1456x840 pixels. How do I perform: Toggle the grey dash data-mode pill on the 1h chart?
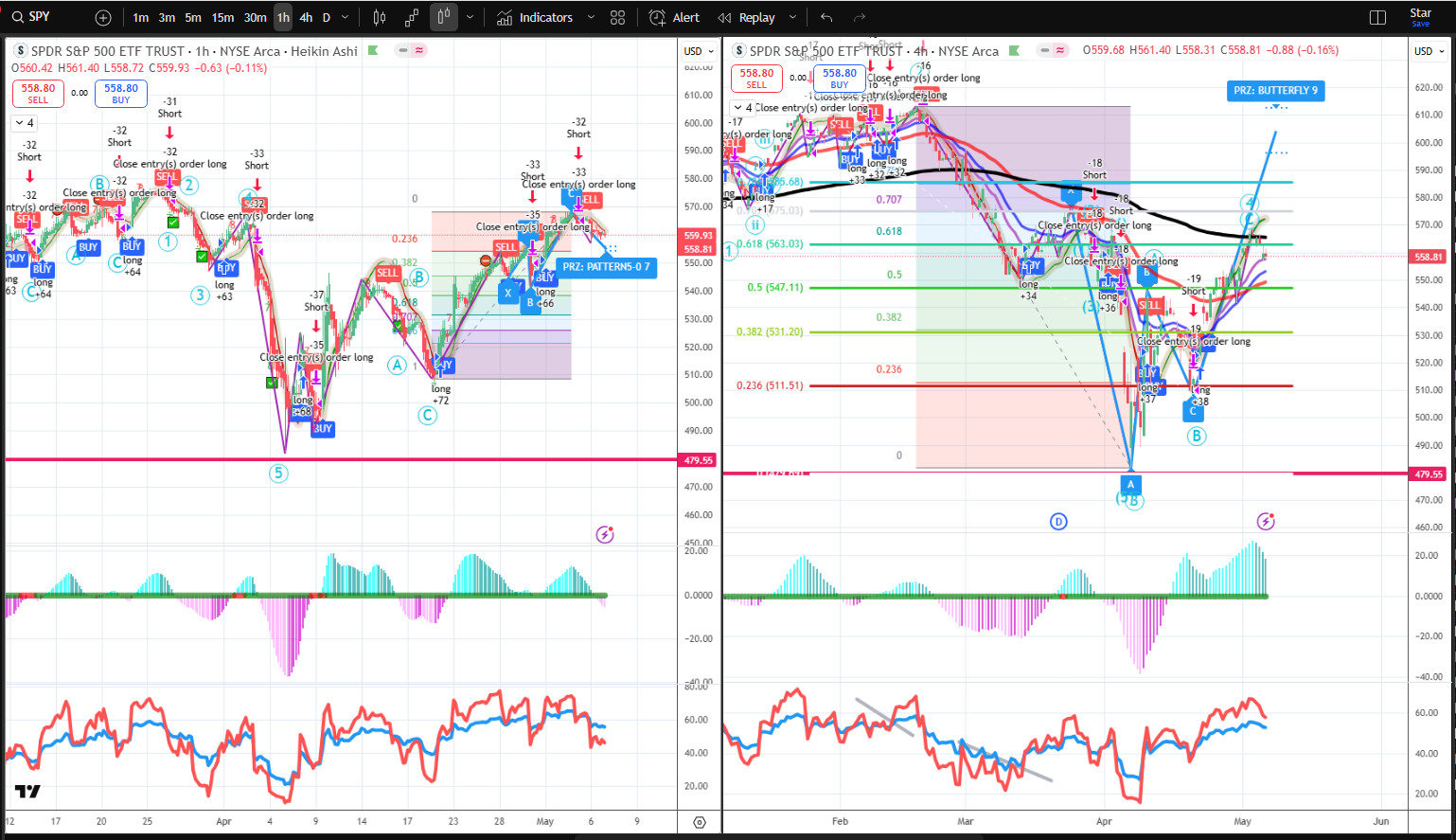click(402, 51)
